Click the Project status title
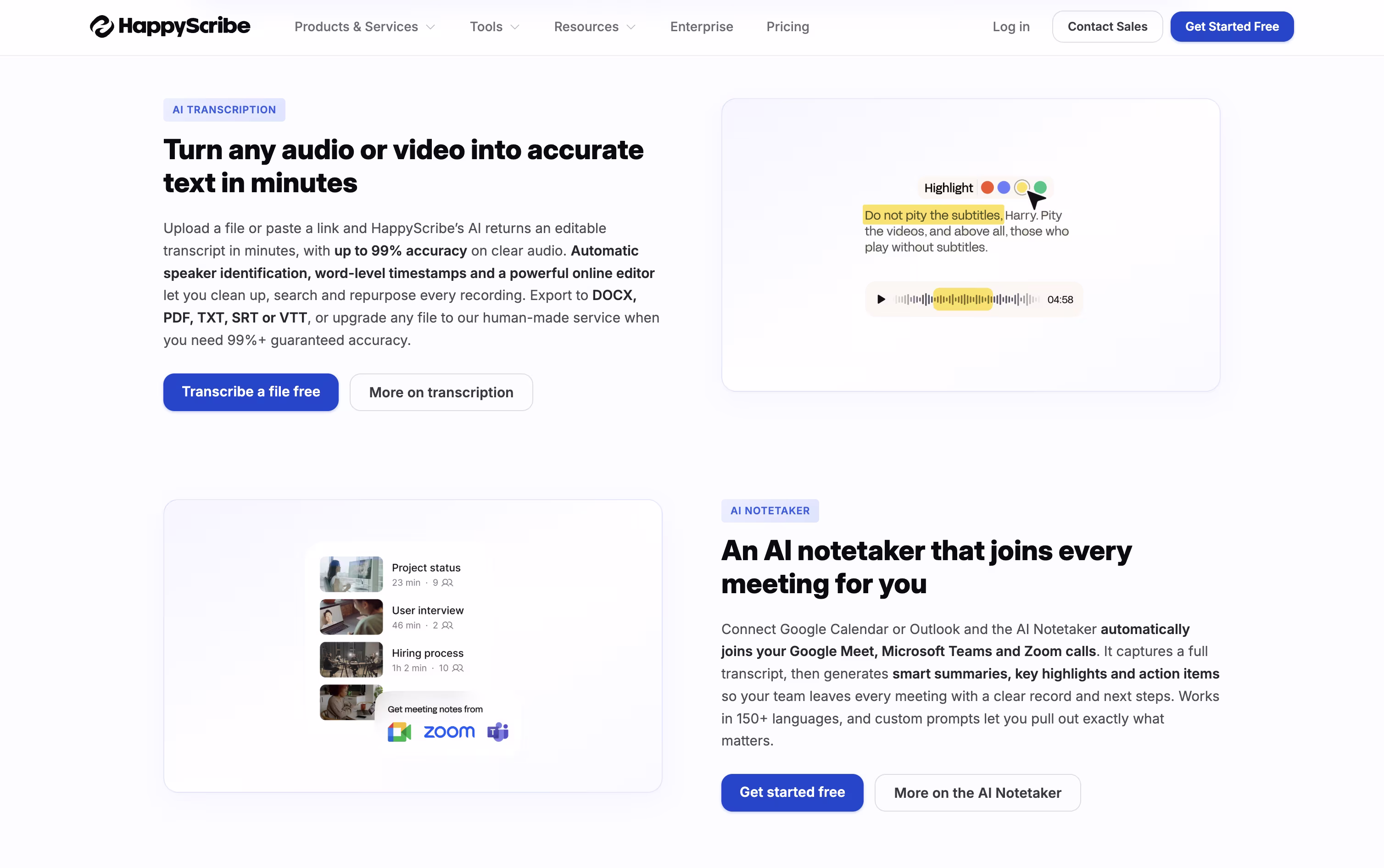 426,568
